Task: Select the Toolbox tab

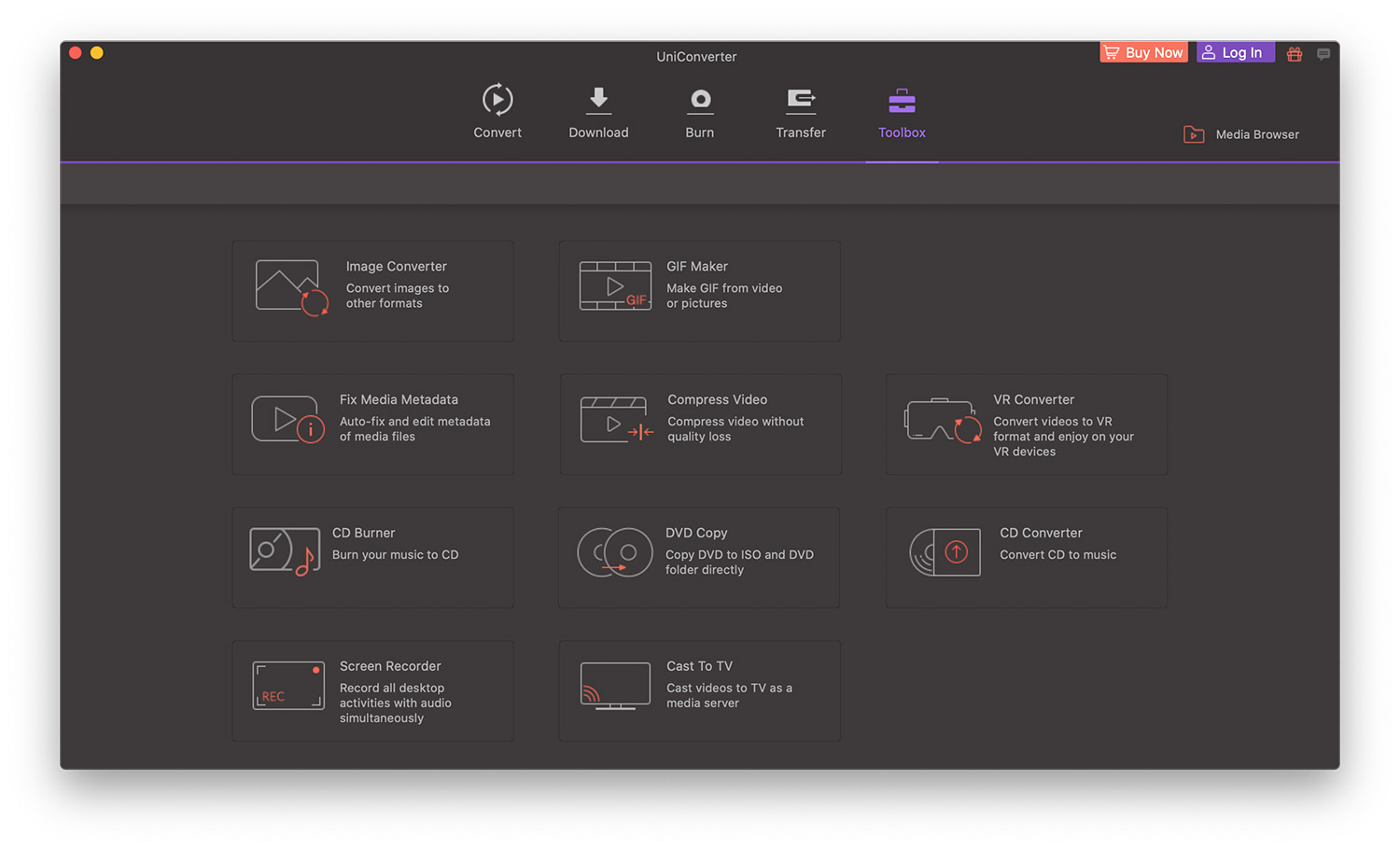Action: [902, 112]
